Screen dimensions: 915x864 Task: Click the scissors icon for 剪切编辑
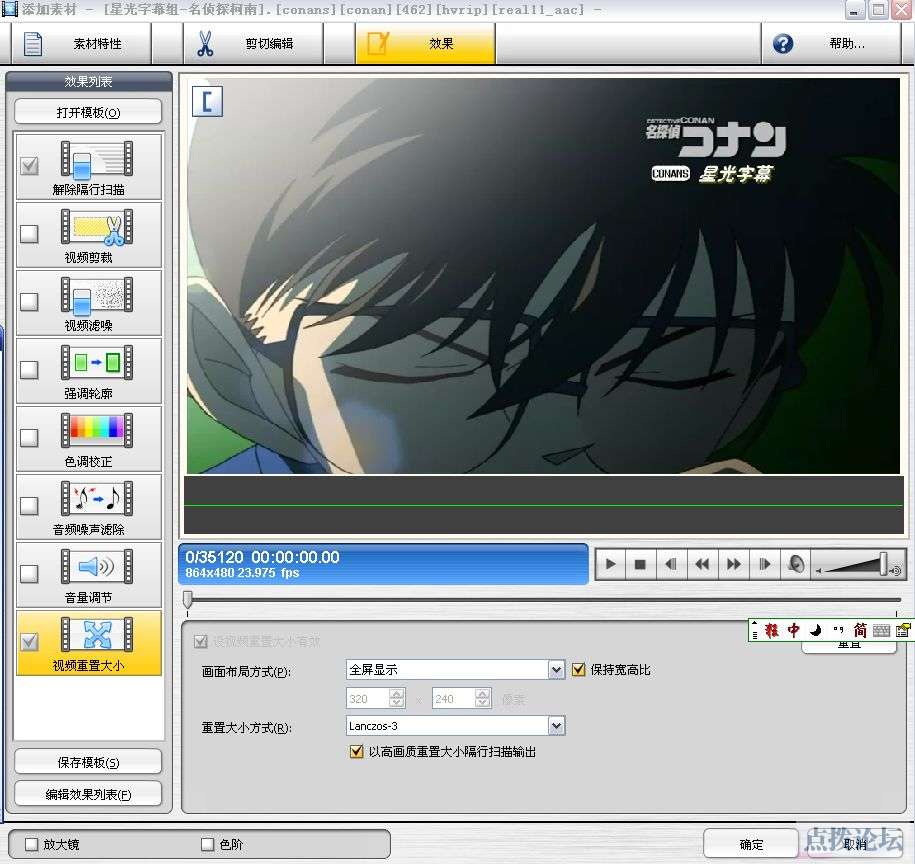205,44
